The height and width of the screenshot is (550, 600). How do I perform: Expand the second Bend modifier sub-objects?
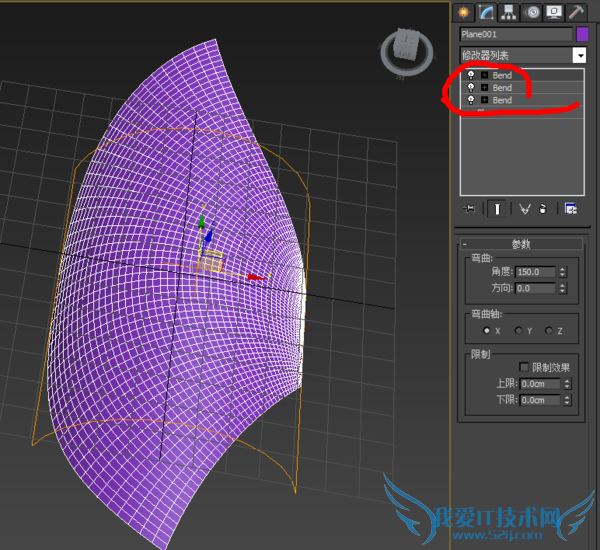484,88
